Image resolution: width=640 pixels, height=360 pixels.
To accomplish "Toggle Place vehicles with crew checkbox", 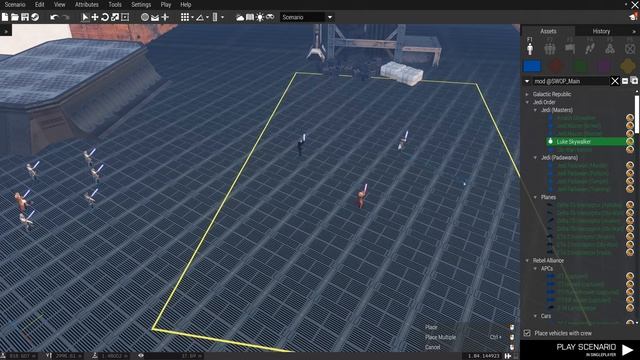I will [527, 333].
